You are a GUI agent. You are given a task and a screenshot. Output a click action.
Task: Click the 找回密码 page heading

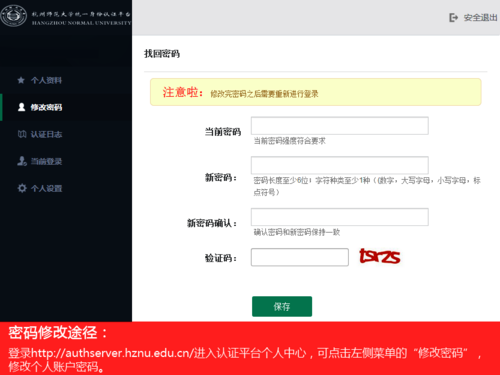(162, 54)
